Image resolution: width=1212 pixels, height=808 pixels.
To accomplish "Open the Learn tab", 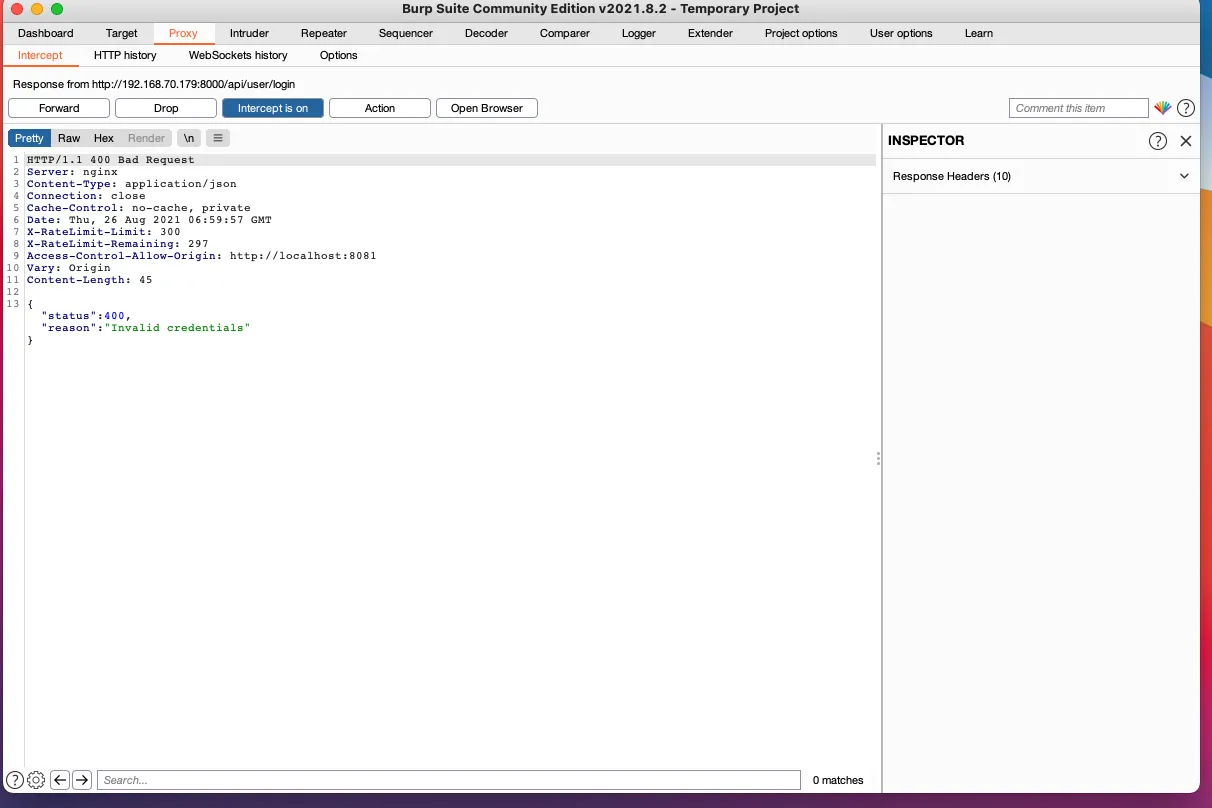I will 979,33.
